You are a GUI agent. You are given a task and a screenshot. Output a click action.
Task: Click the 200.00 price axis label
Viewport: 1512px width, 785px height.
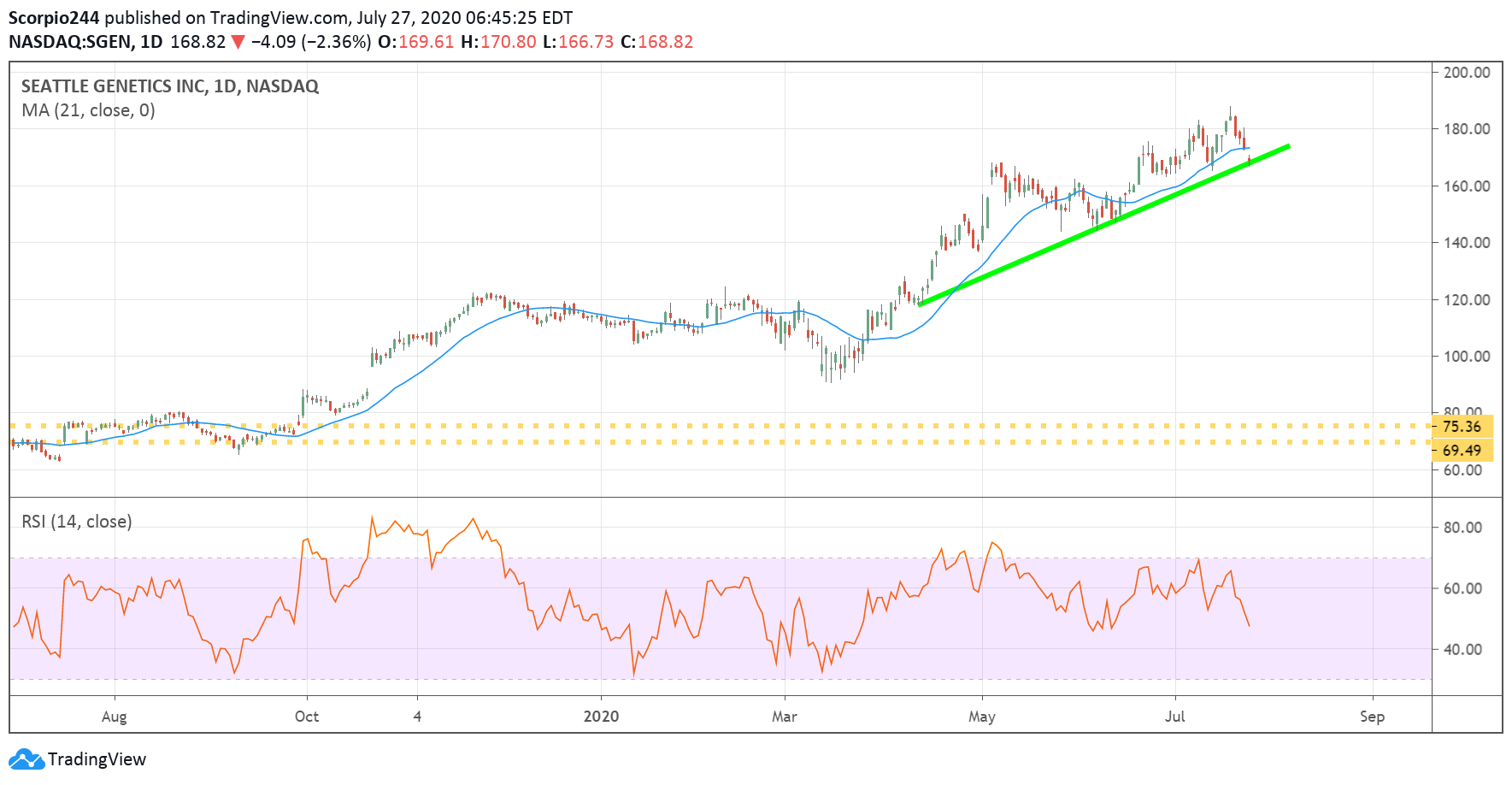[1467, 73]
